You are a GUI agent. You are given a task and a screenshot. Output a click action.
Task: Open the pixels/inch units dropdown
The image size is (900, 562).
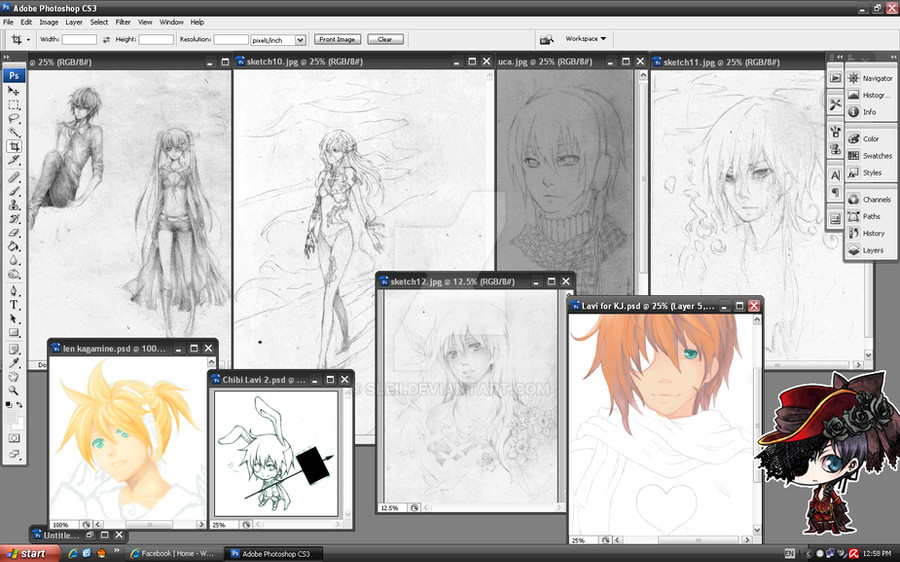tap(300, 40)
